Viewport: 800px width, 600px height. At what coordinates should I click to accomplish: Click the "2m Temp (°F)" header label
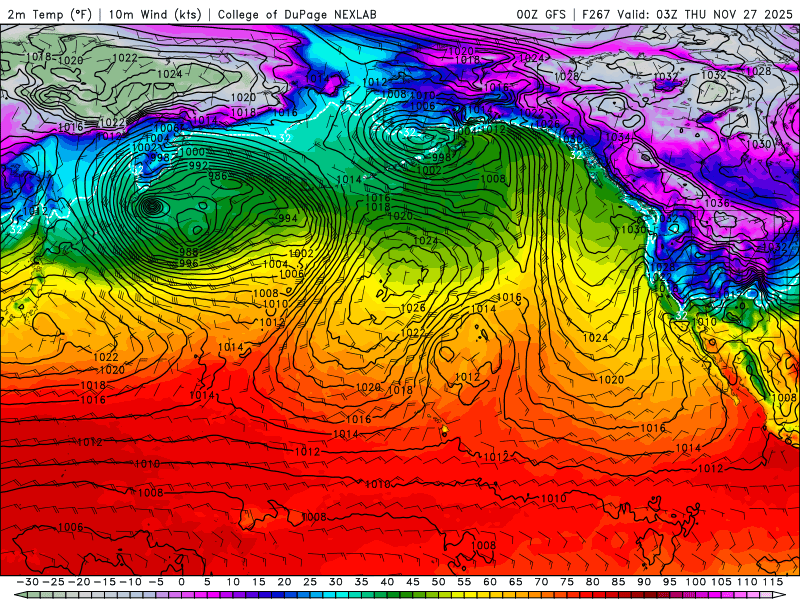50,14
